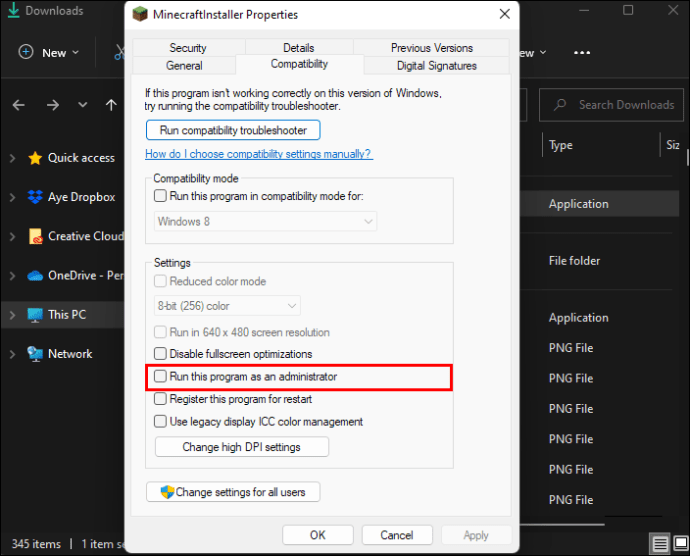Click the Creative Cloud folder icon
690x556 pixels.
[35, 236]
